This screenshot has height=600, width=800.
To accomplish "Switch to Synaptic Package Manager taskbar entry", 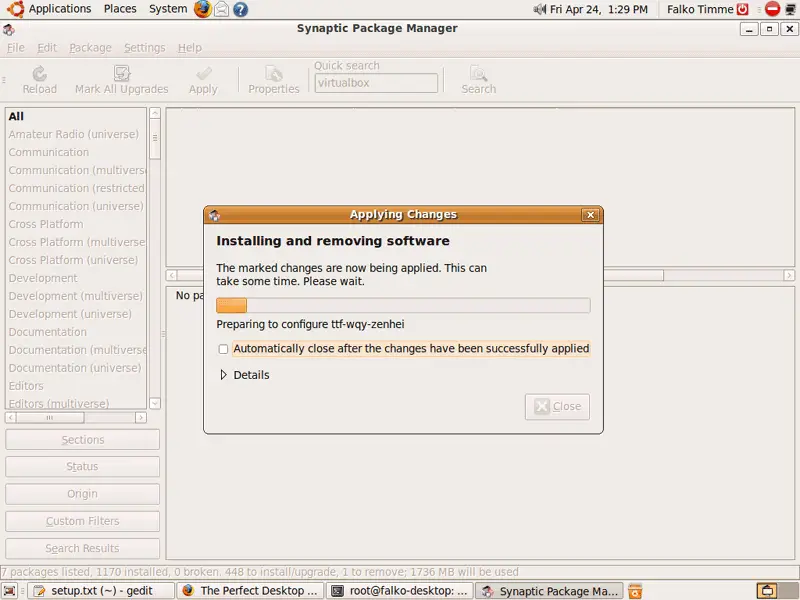I will (x=549, y=591).
